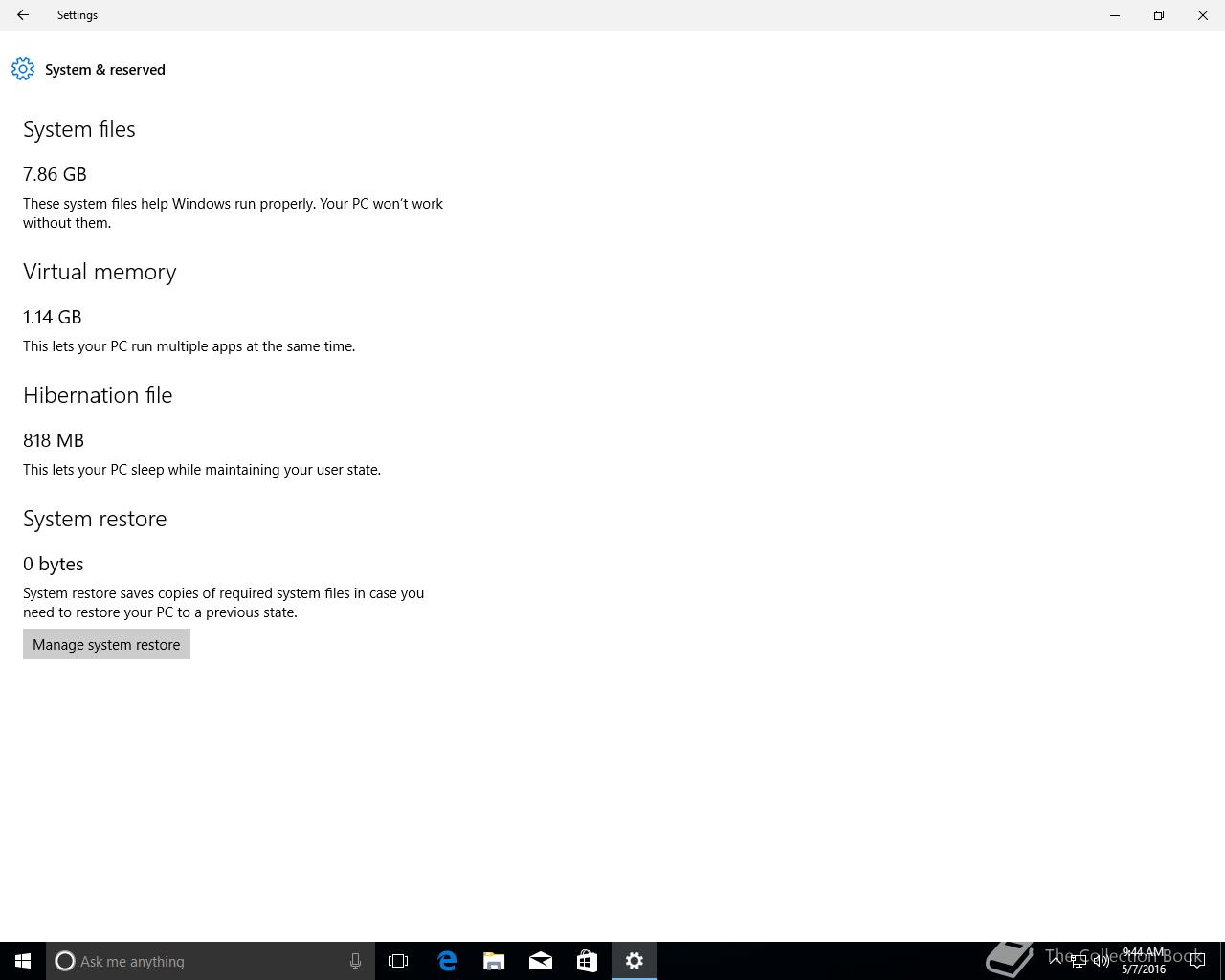Click the Cortana circle icon
Viewport: 1225px width, 980px height.
[65, 961]
